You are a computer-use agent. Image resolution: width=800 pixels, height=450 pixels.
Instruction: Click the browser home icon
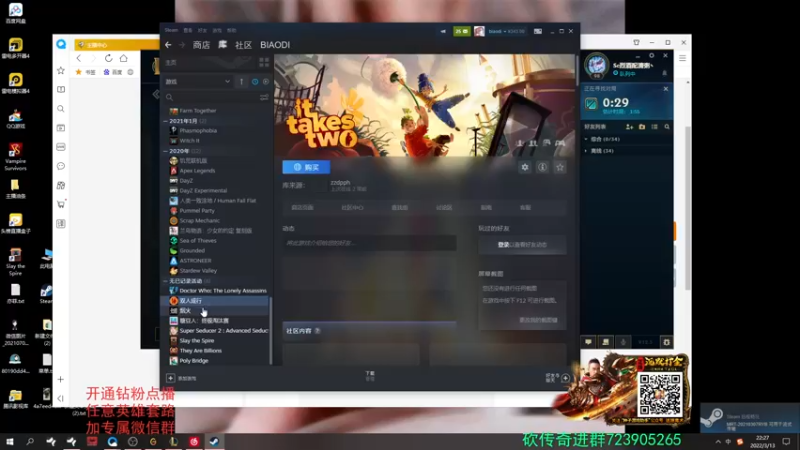[123, 58]
